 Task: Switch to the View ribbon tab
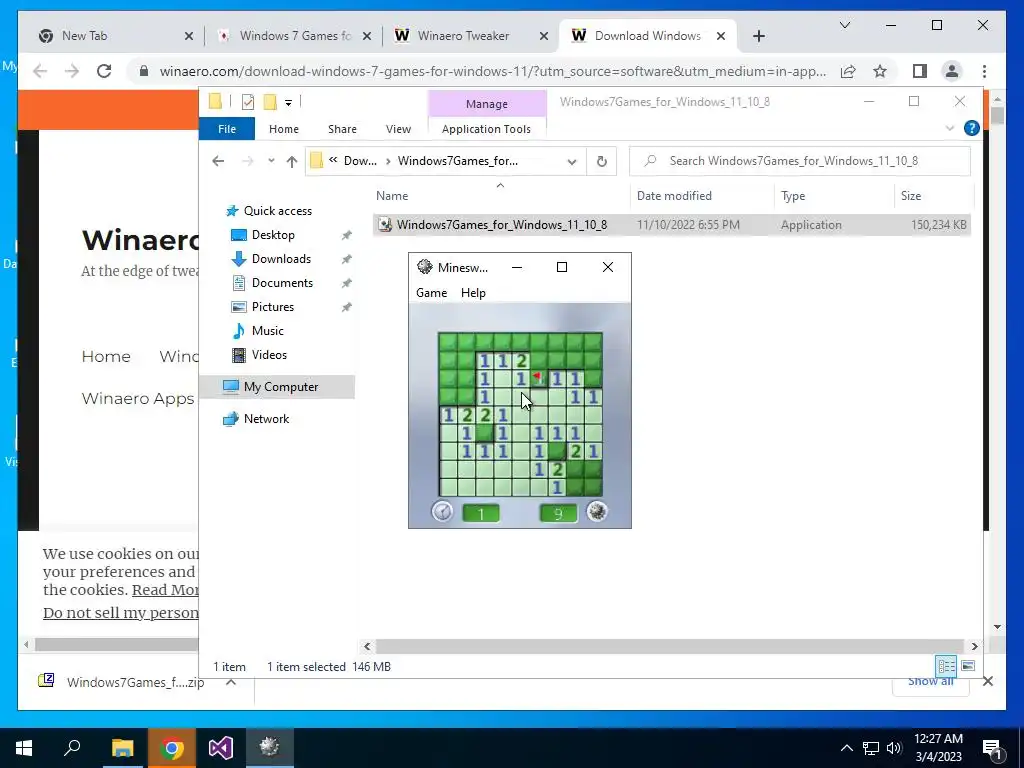coord(398,129)
